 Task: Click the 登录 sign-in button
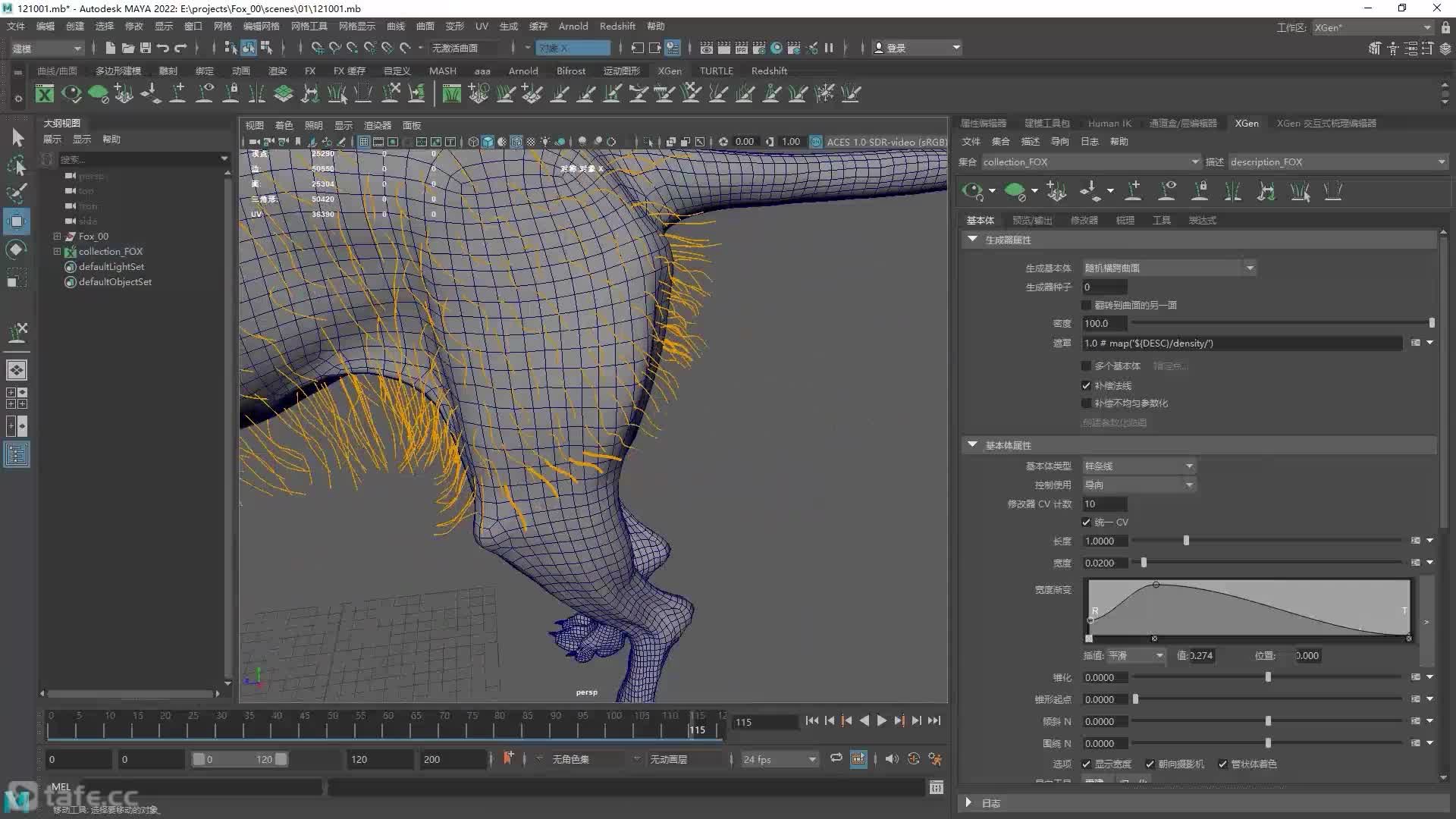(916, 48)
